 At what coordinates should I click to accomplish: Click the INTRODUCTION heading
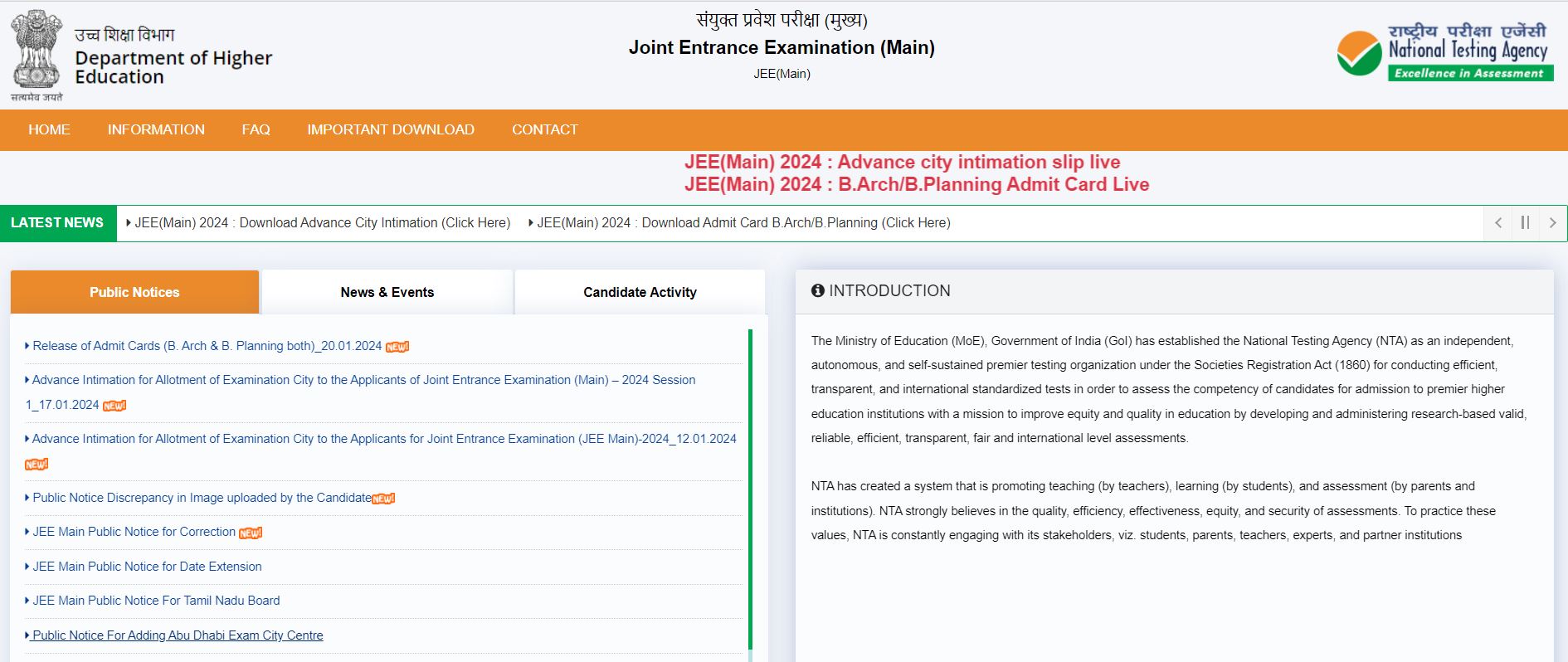[x=889, y=291]
